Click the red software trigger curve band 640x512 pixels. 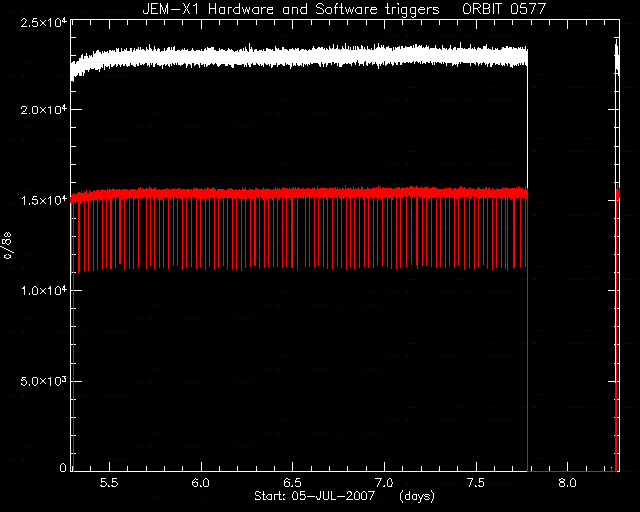pos(300,194)
